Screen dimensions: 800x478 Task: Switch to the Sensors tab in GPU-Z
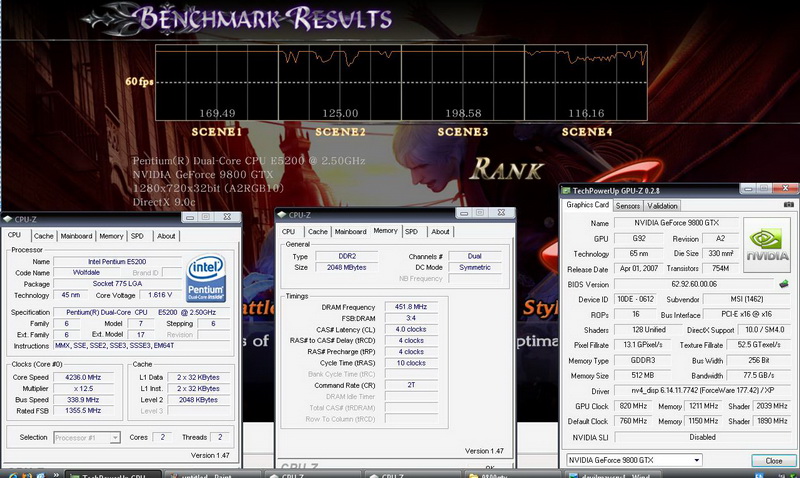point(628,206)
